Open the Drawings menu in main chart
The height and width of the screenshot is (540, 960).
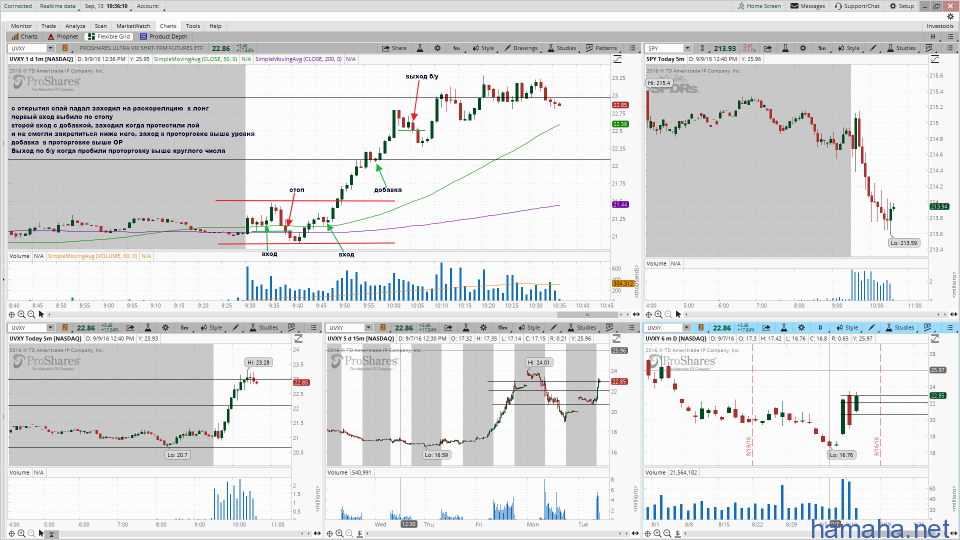pyautogui.click(x=521, y=48)
